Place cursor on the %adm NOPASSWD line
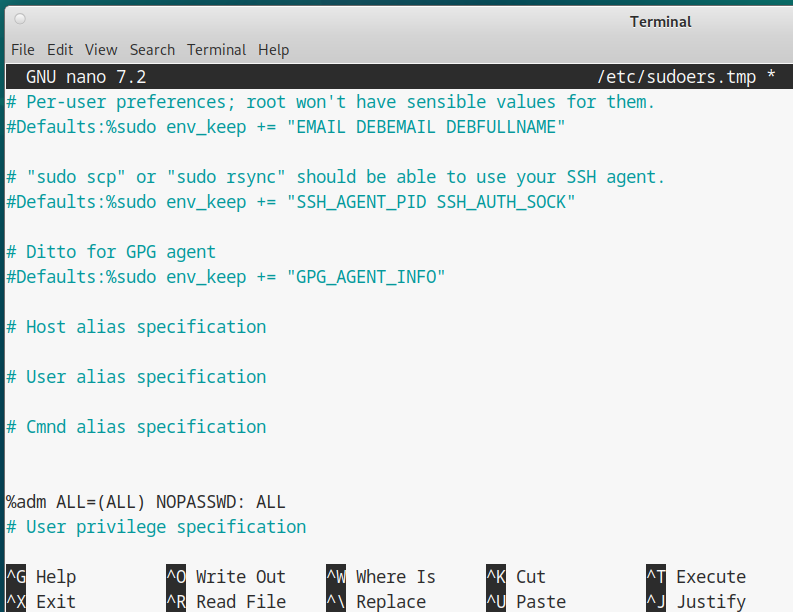Viewport: 793px width, 612px height. [x=146, y=502]
